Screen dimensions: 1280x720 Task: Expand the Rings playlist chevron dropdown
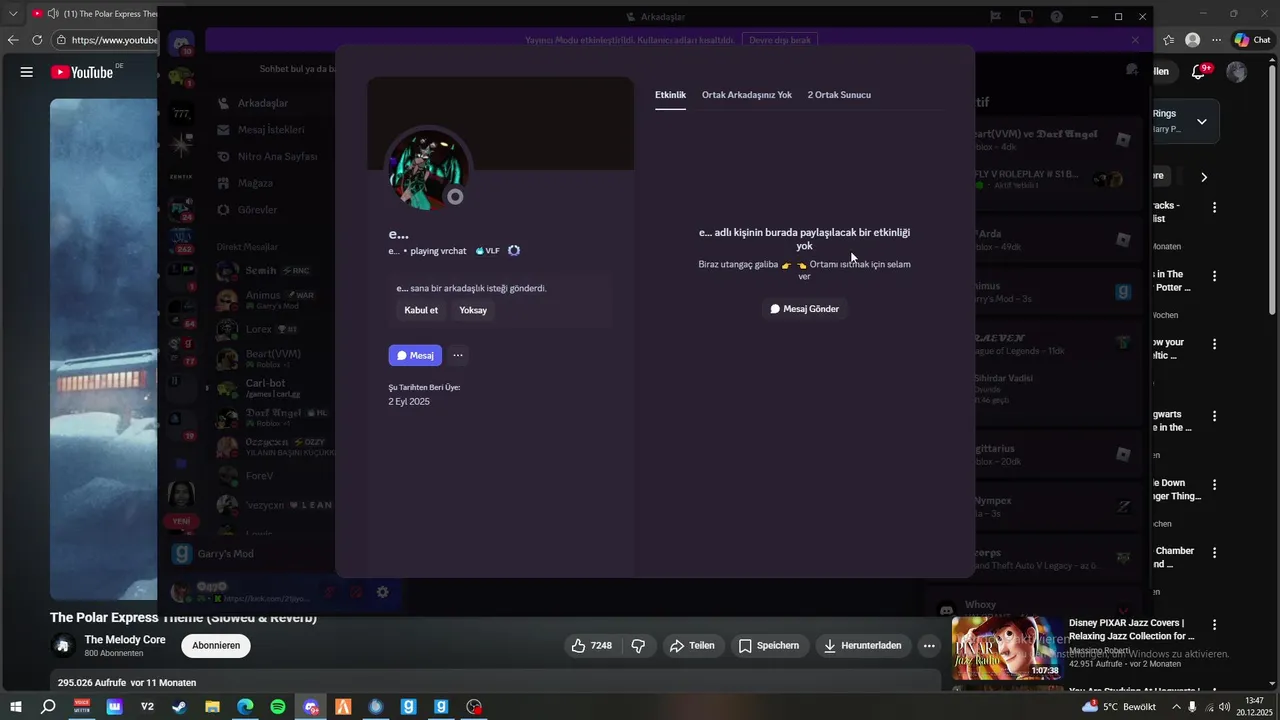tap(1201, 122)
